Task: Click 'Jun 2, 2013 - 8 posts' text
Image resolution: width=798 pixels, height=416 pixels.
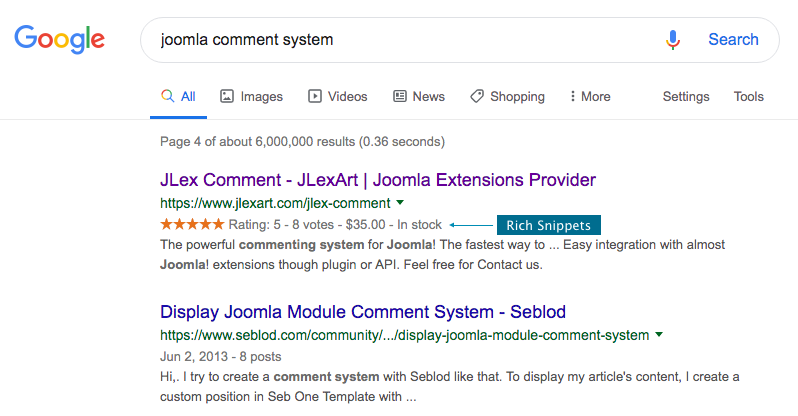Action: (x=220, y=356)
